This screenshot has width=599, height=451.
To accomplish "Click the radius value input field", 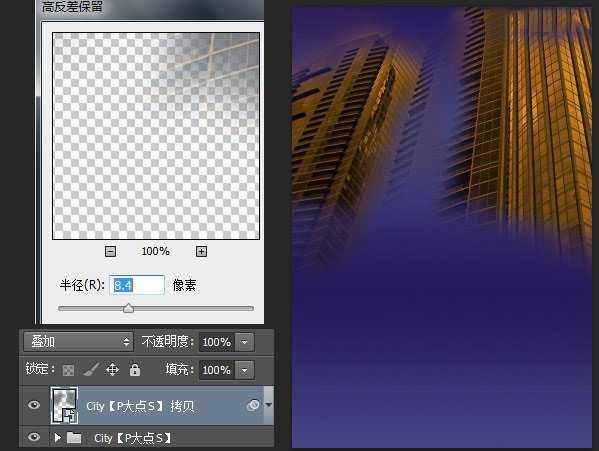I will pos(137,285).
